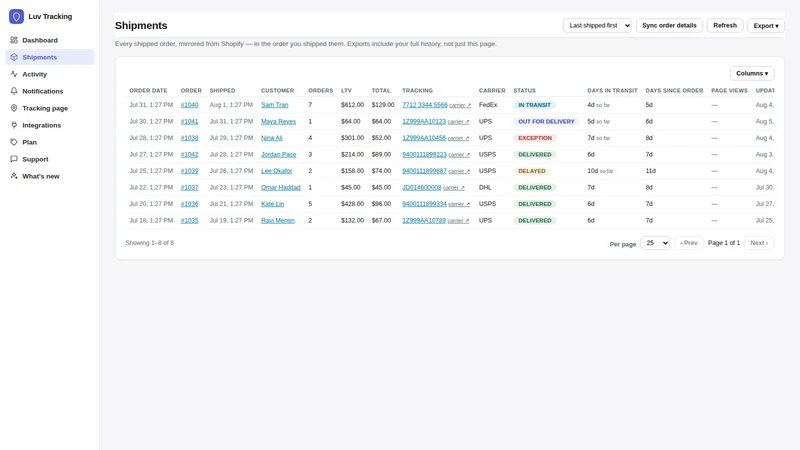
Task: Open the Dashboard page
Action: 49,40
